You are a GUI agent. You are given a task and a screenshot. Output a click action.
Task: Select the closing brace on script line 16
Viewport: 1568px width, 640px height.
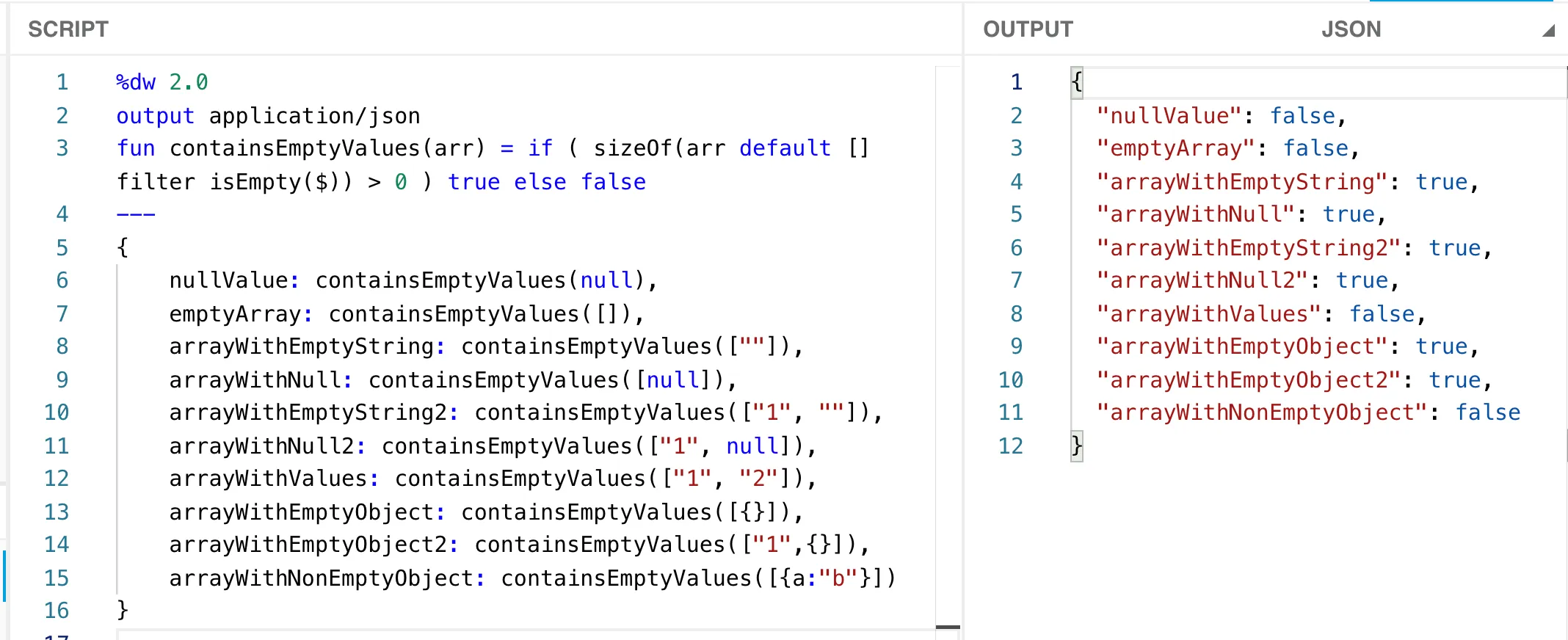[123, 611]
